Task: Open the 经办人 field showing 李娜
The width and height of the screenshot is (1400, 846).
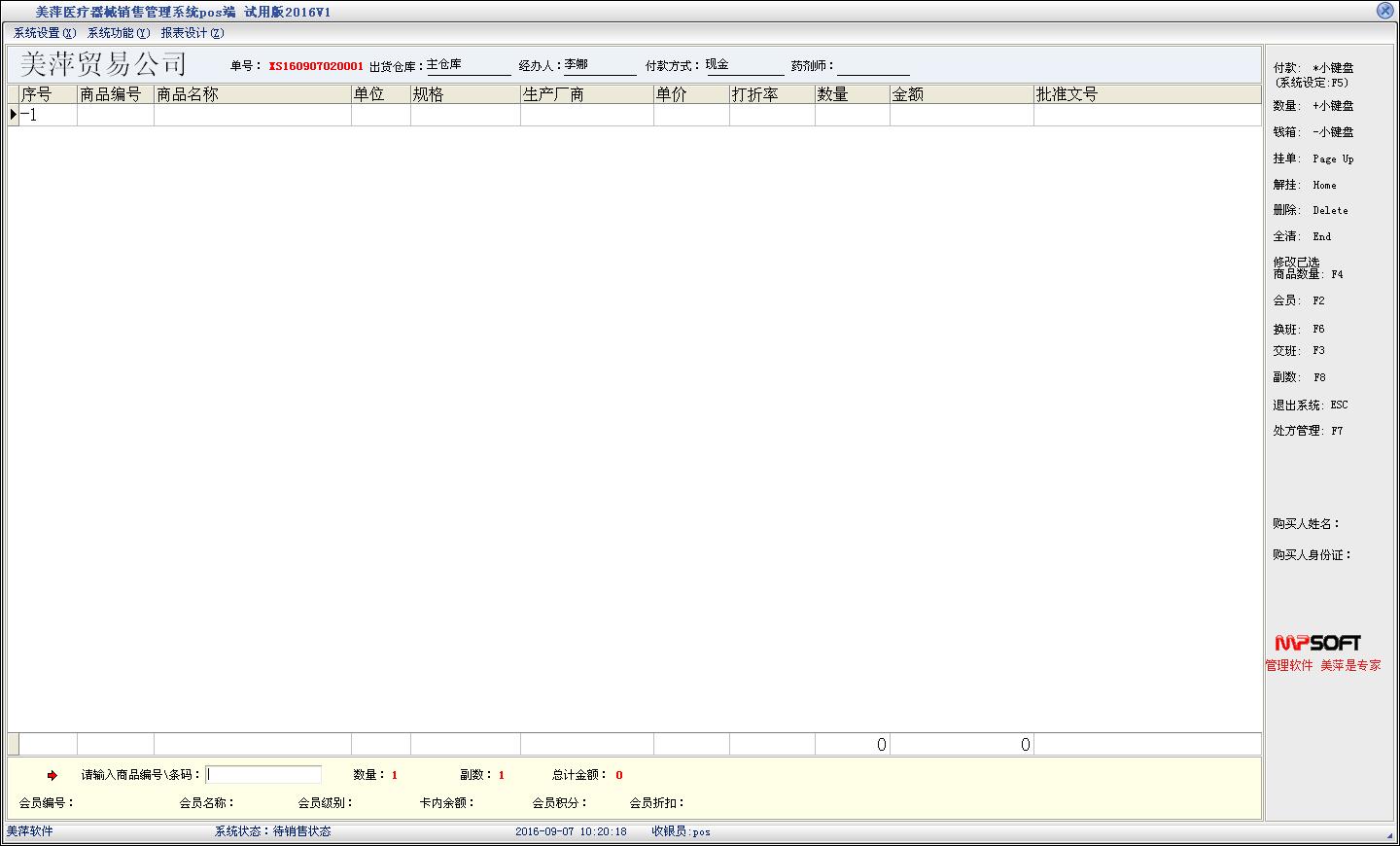Action: click(599, 65)
